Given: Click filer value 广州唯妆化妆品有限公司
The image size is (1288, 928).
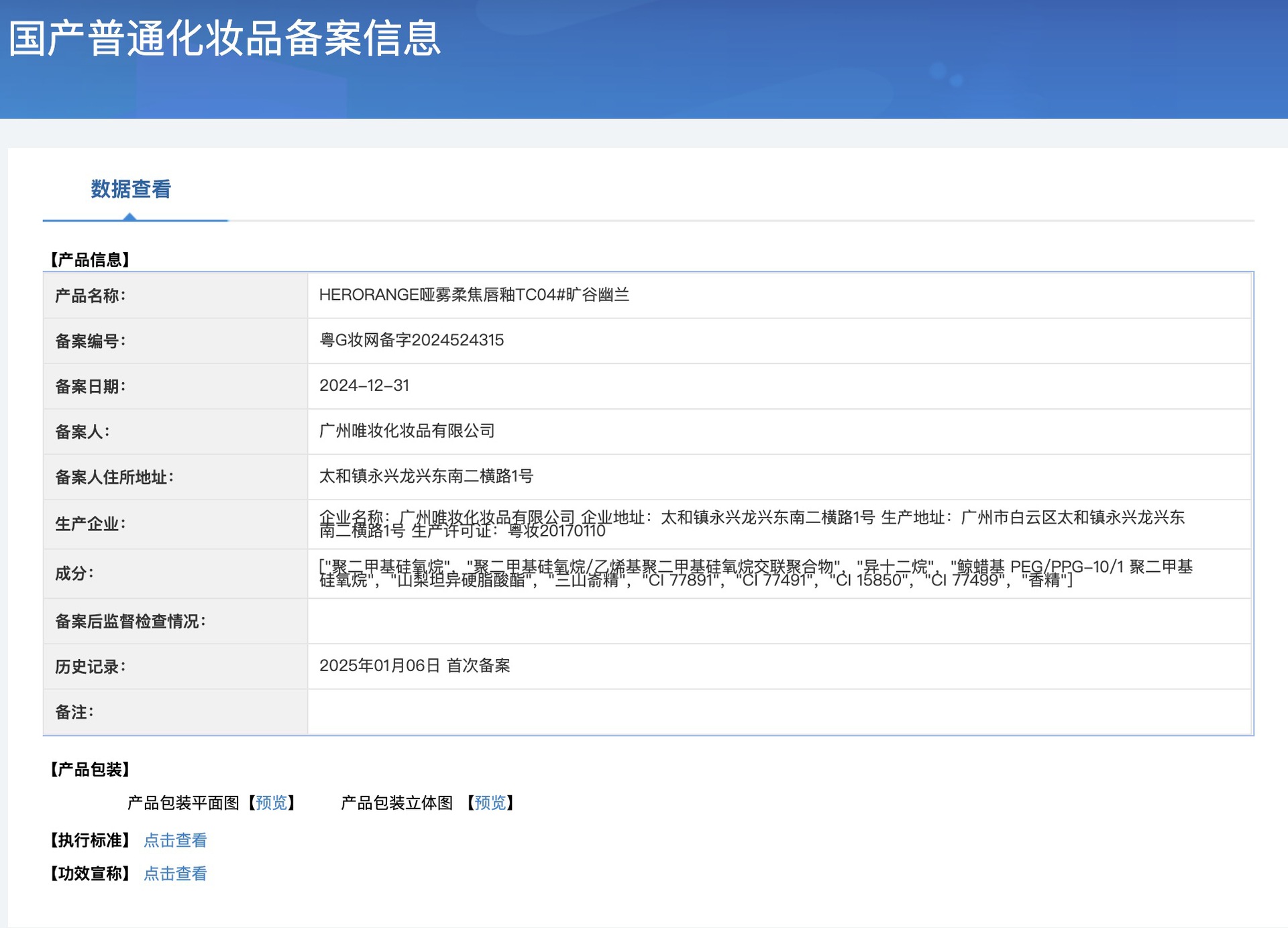Looking at the screenshot, I should [407, 430].
